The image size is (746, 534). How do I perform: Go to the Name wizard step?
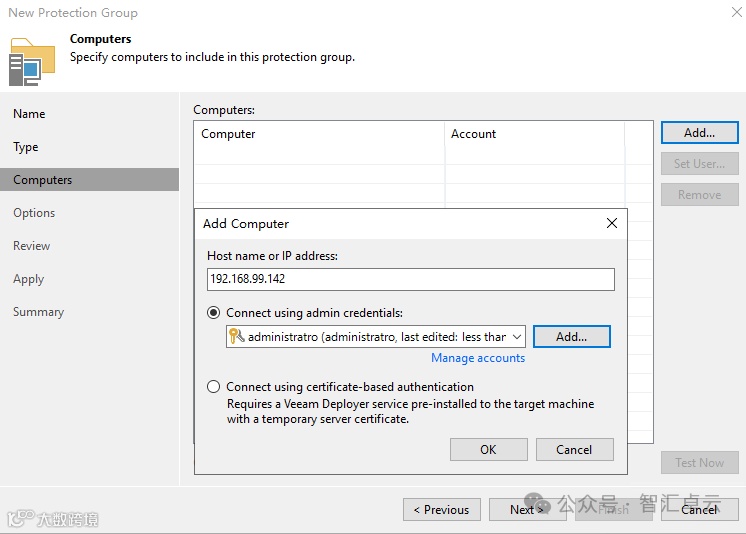tap(29, 114)
